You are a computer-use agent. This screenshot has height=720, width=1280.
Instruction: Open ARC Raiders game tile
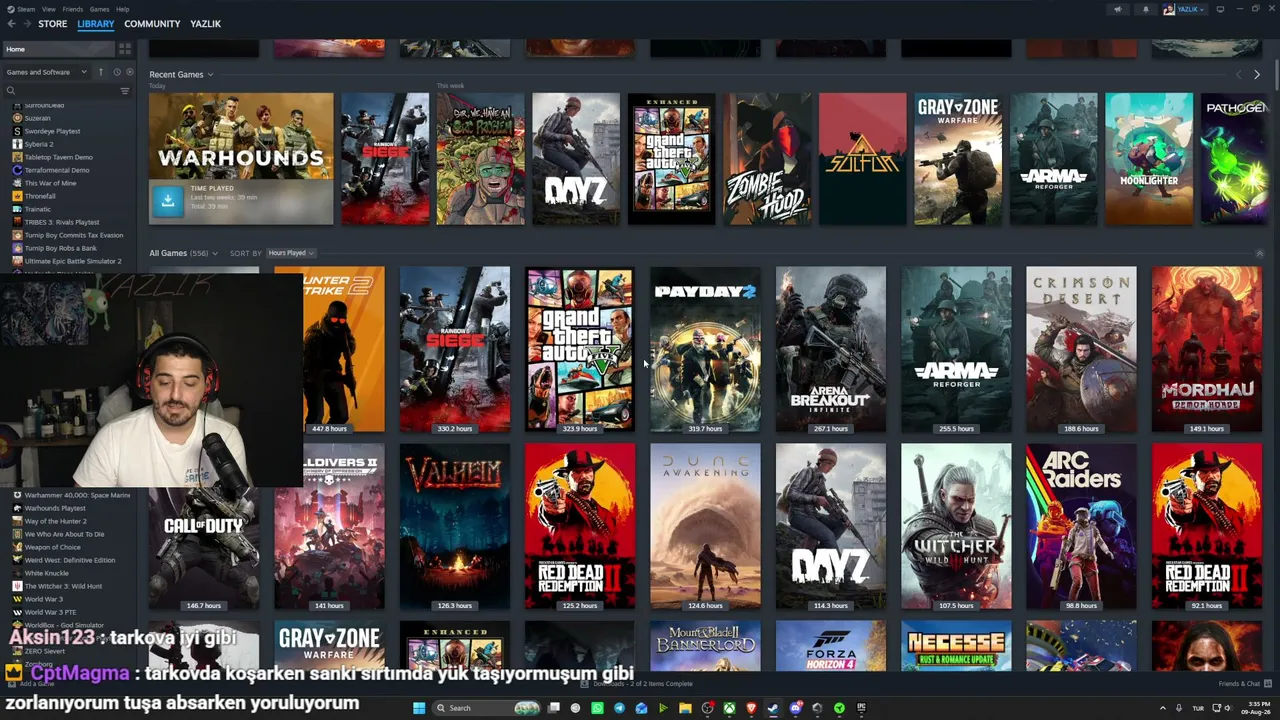pyautogui.click(x=1081, y=527)
